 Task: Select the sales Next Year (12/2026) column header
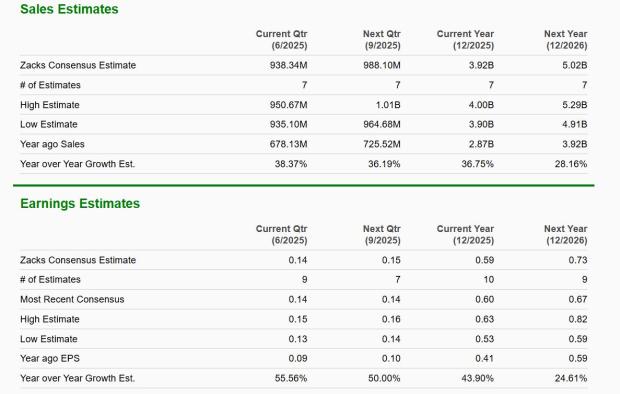click(565, 40)
